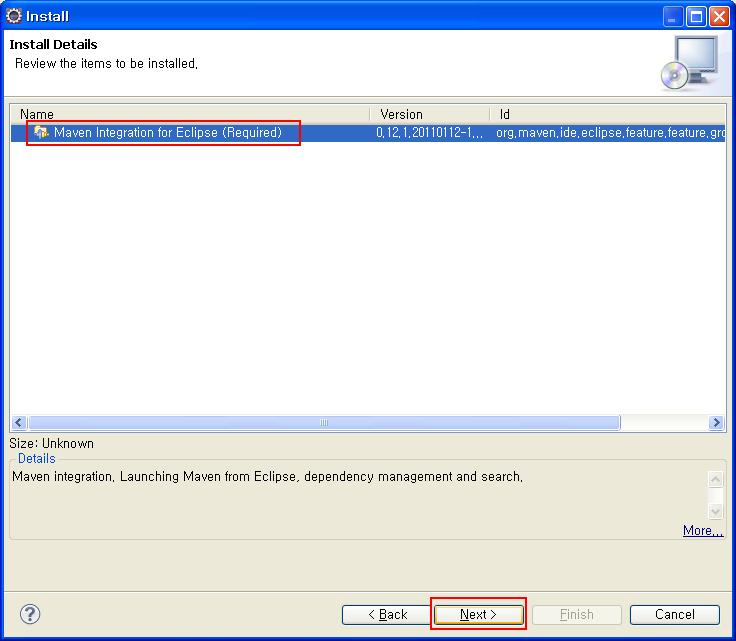Click the horizontal scrollbar right arrow
This screenshot has height=641, width=736.
pos(716,423)
